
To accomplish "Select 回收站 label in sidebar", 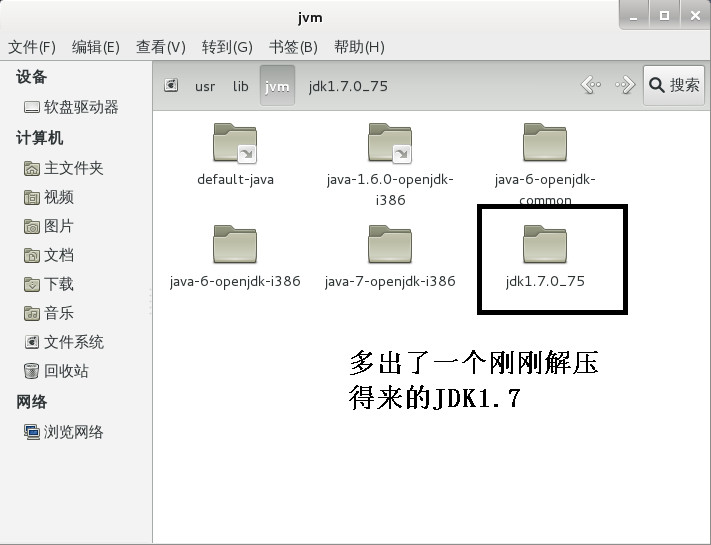I will coord(66,371).
